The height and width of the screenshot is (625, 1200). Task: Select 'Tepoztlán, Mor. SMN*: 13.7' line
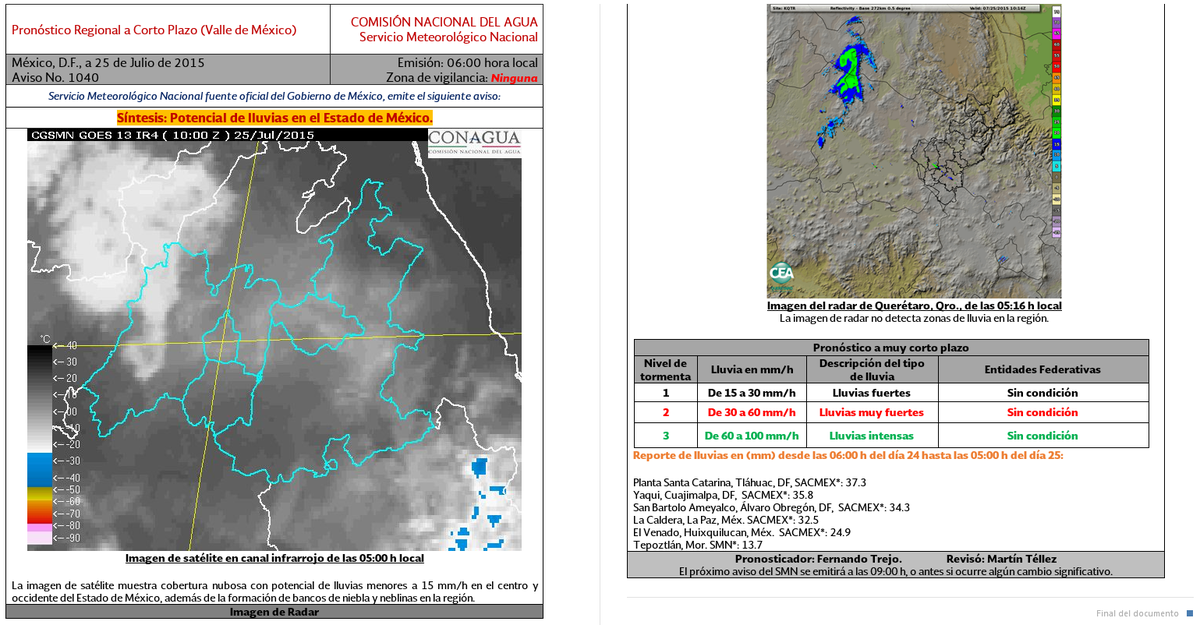pyautogui.click(x=698, y=545)
